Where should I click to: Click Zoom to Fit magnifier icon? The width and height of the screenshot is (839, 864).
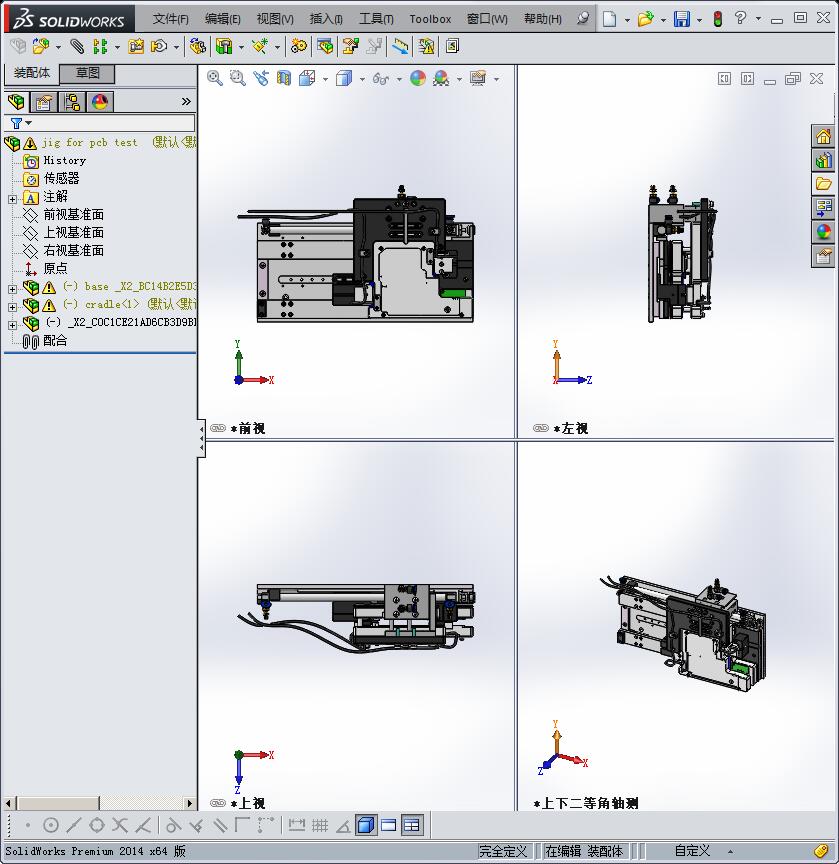tap(214, 78)
